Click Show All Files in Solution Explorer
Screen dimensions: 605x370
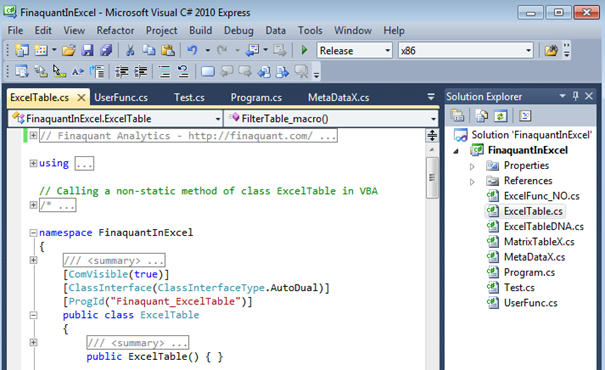[482, 115]
